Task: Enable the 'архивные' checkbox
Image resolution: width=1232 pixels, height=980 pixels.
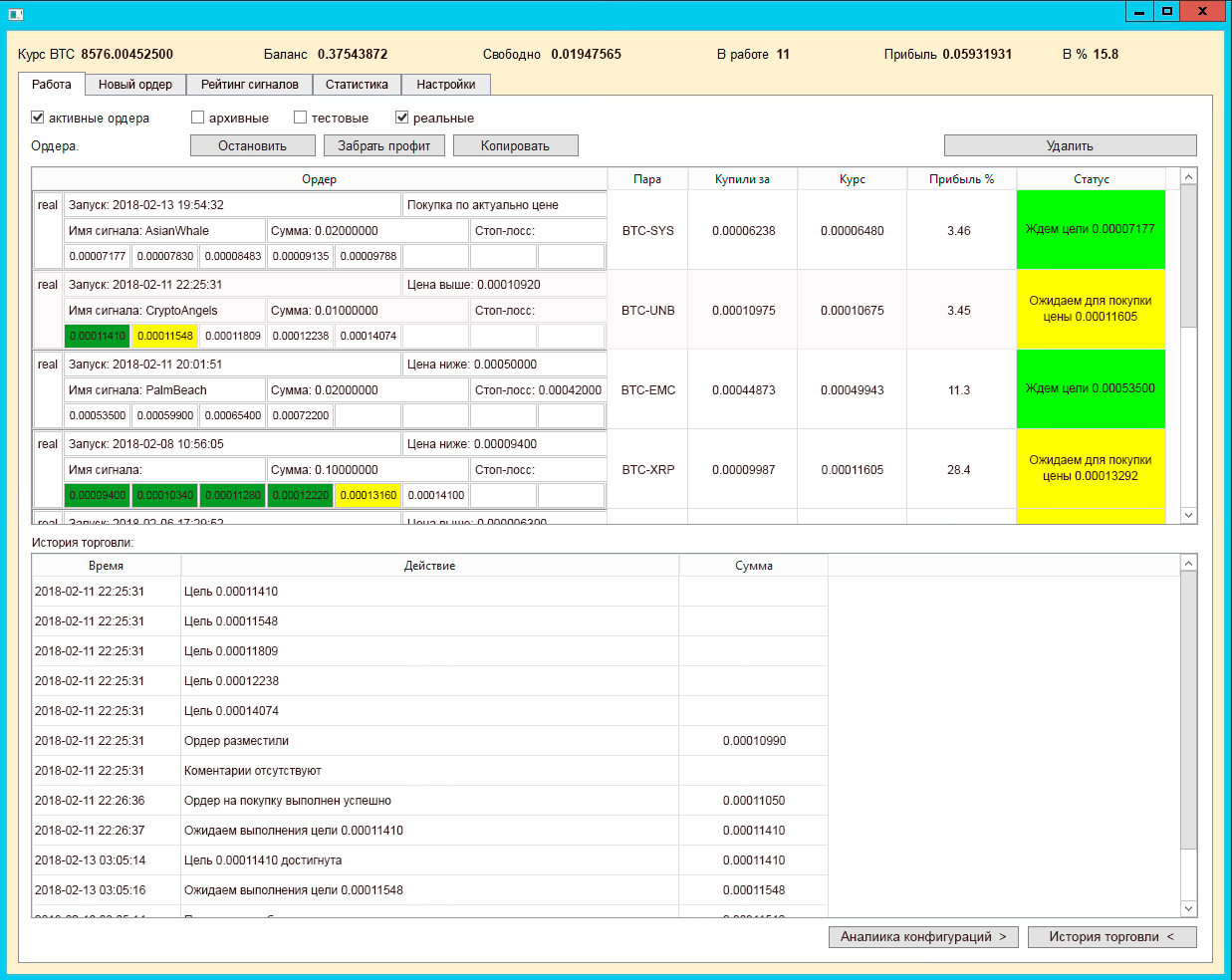Action: [x=197, y=118]
